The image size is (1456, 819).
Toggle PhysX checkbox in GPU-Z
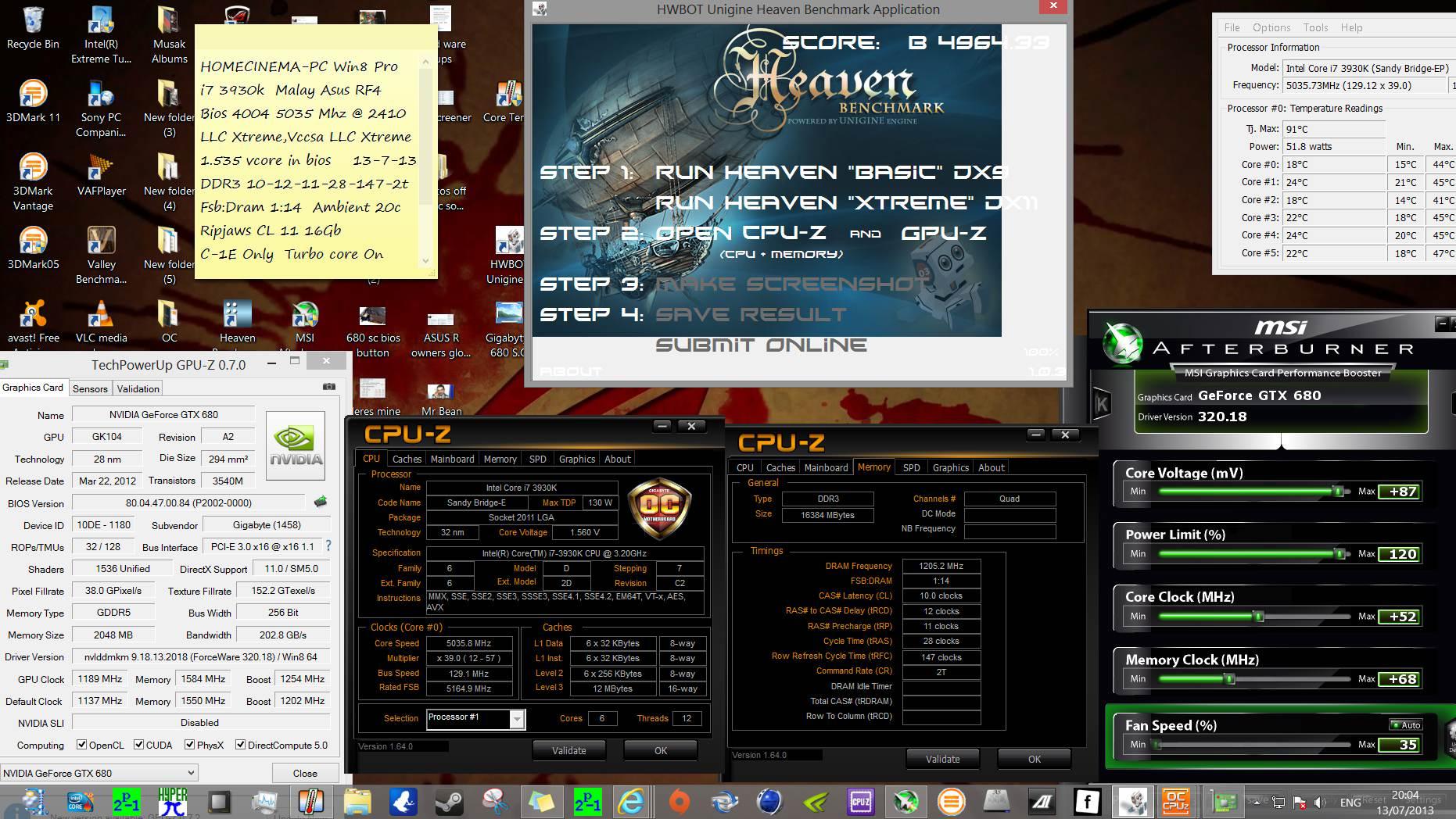click(x=189, y=745)
